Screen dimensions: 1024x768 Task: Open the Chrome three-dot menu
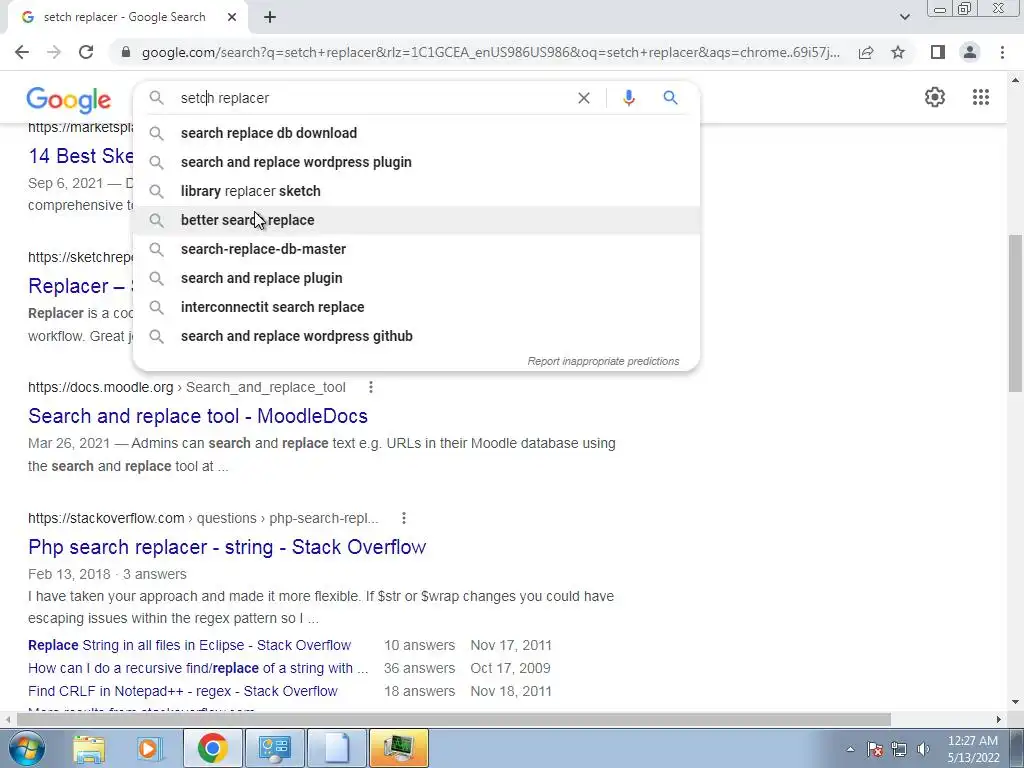point(1002,52)
